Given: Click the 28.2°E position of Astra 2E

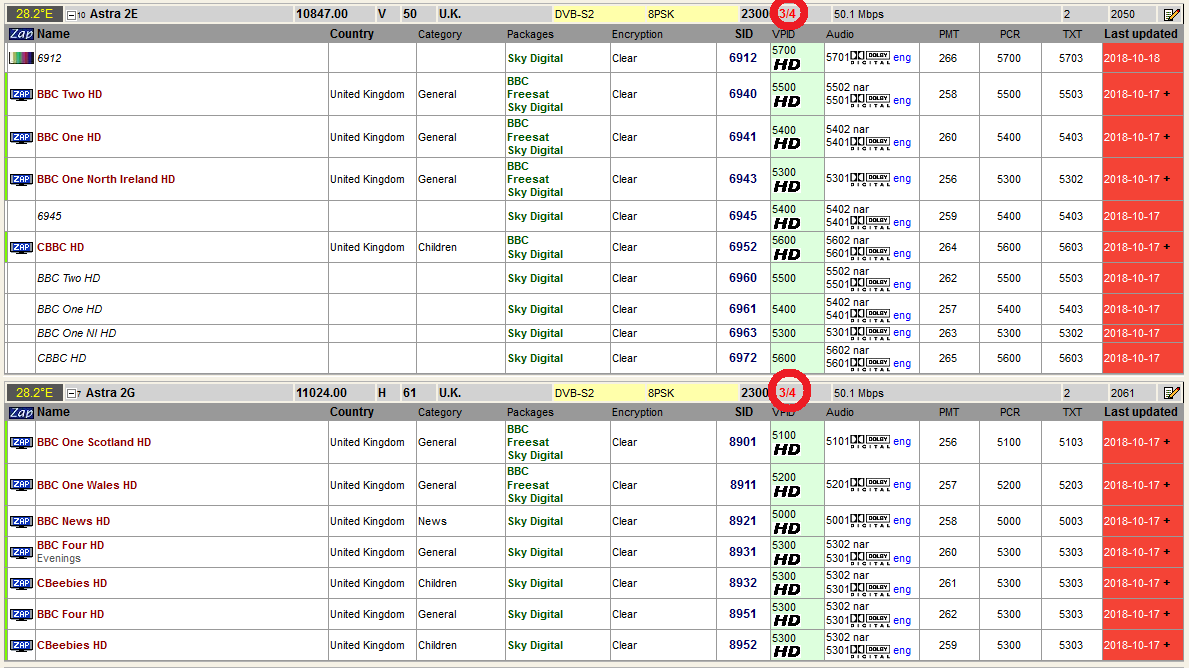Looking at the screenshot, I should click(x=35, y=14).
